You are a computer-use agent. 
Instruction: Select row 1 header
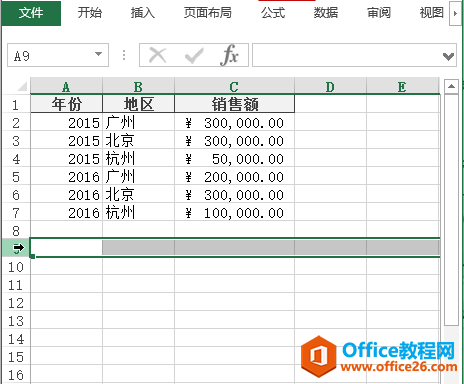(16, 105)
